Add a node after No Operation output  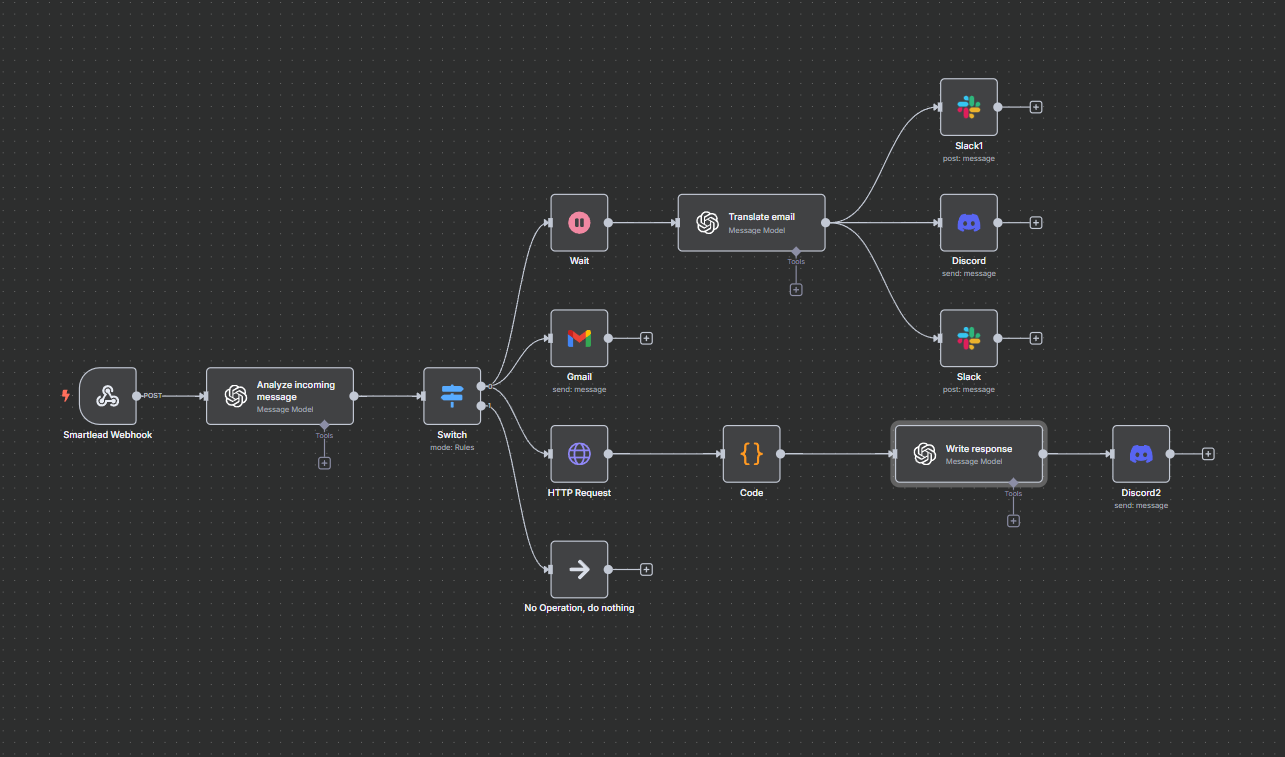click(x=646, y=569)
